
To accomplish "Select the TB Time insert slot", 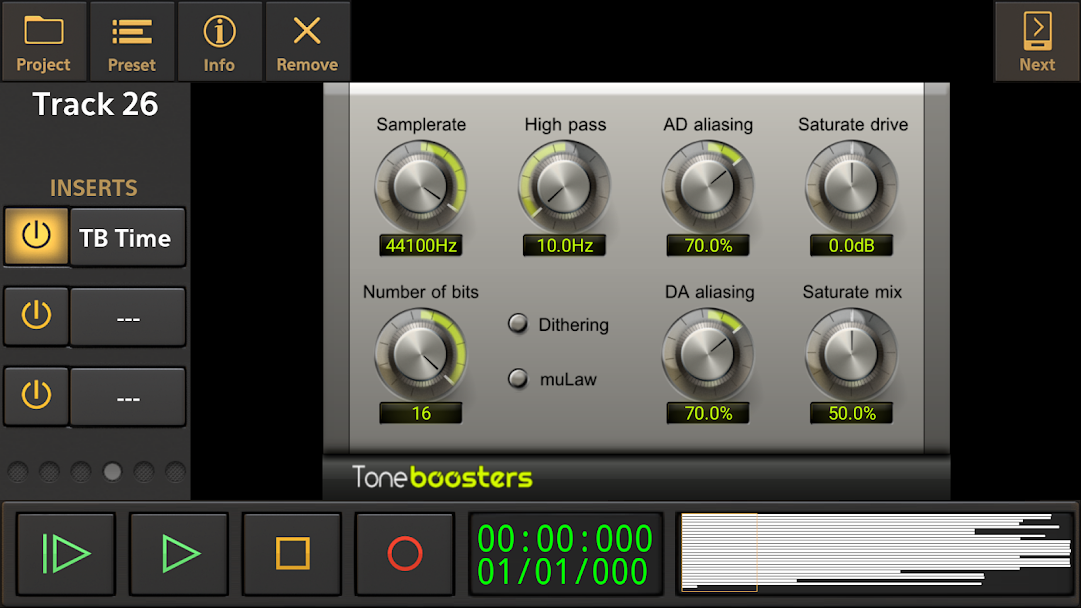I will (128, 237).
